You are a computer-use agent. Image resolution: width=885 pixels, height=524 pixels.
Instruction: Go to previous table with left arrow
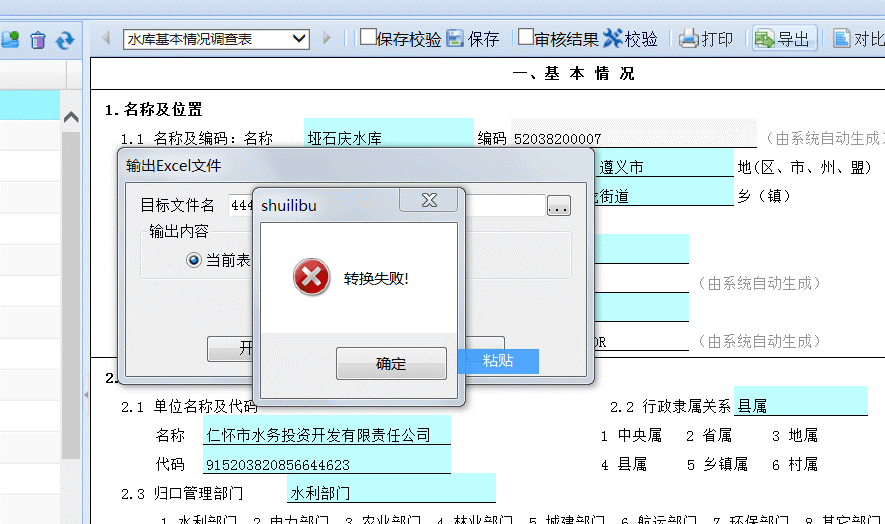click(x=106, y=38)
